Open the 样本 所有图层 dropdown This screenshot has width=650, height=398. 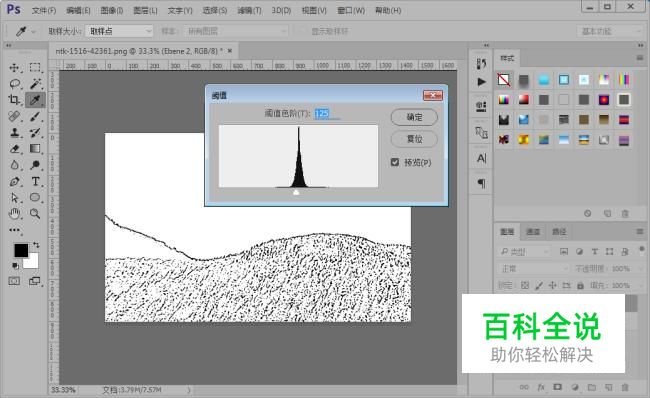[235, 31]
